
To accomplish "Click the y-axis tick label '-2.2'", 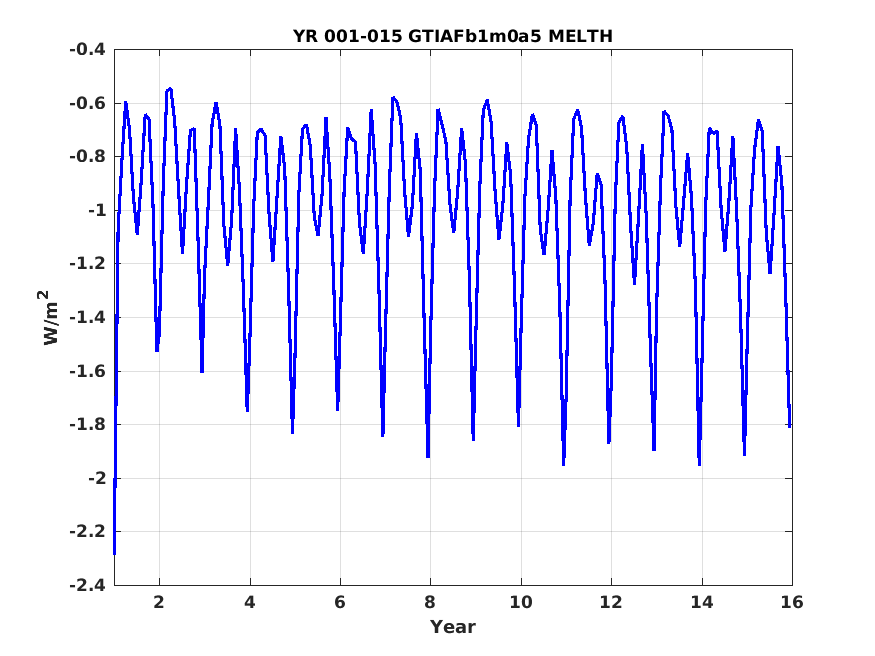I will 88,532.
